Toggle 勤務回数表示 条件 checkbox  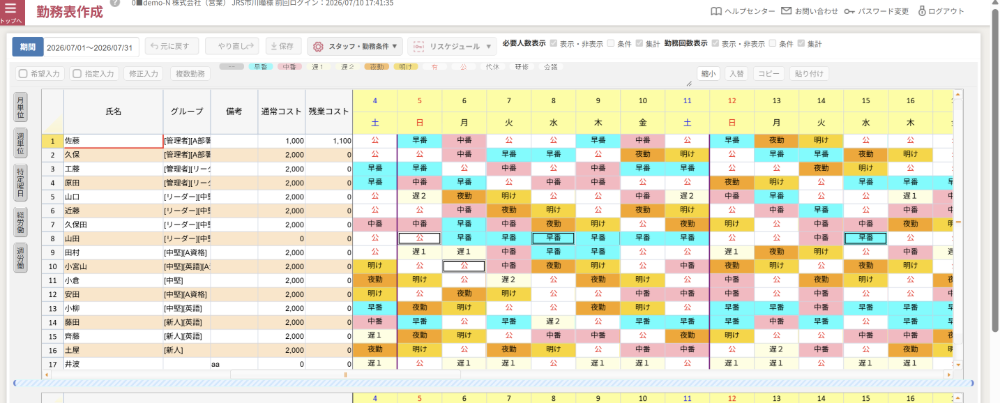pos(773,43)
